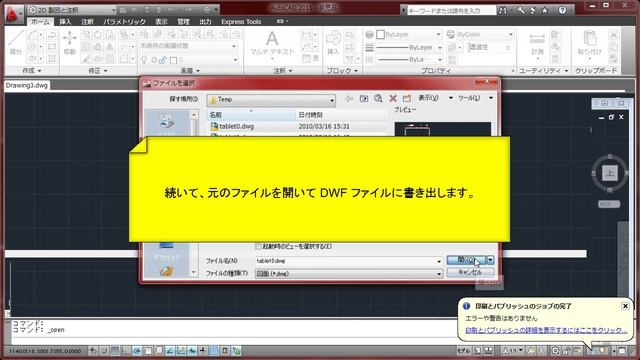This screenshot has height=360, width=640.
Task: Click the arrow beside the Open button
Action: pyautogui.click(x=490, y=260)
